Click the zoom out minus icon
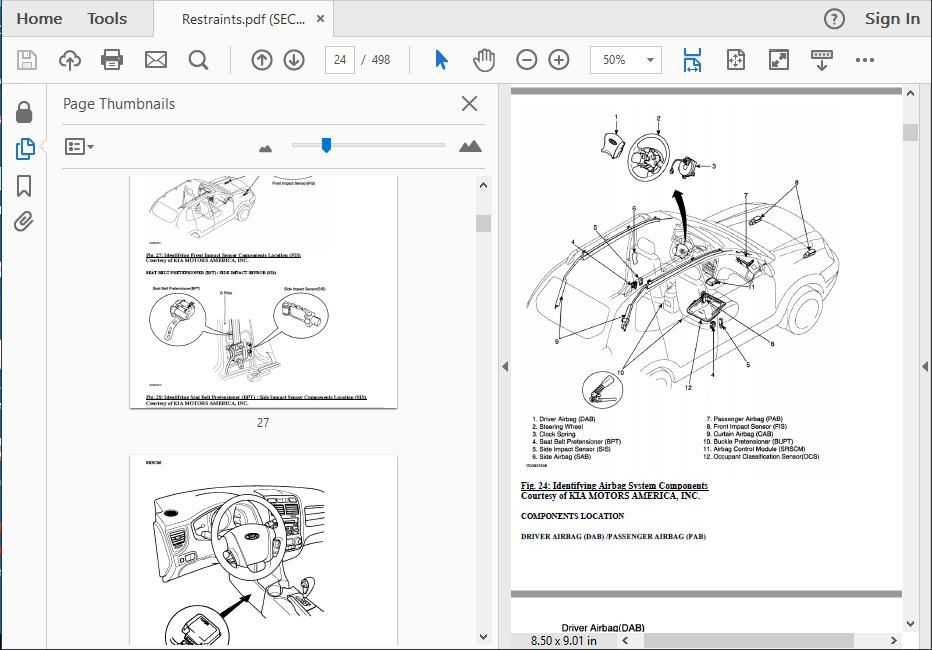The image size is (932, 650). pos(527,60)
